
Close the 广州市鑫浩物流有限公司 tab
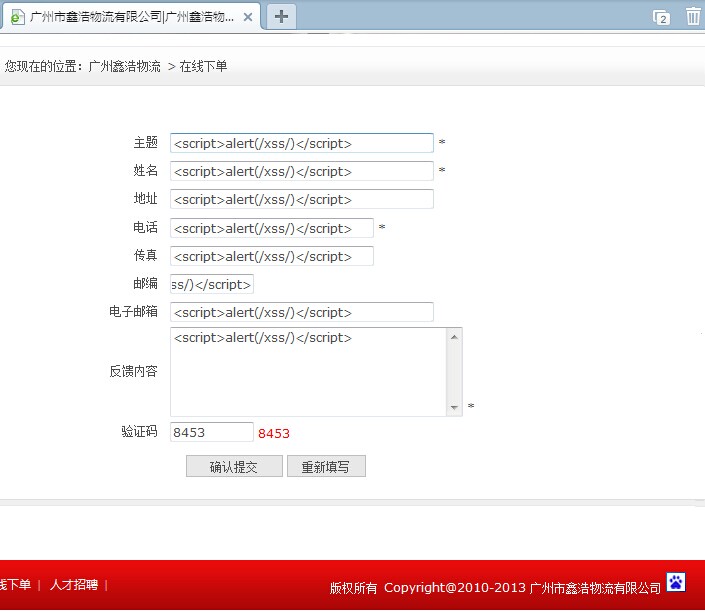coord(248,17)
